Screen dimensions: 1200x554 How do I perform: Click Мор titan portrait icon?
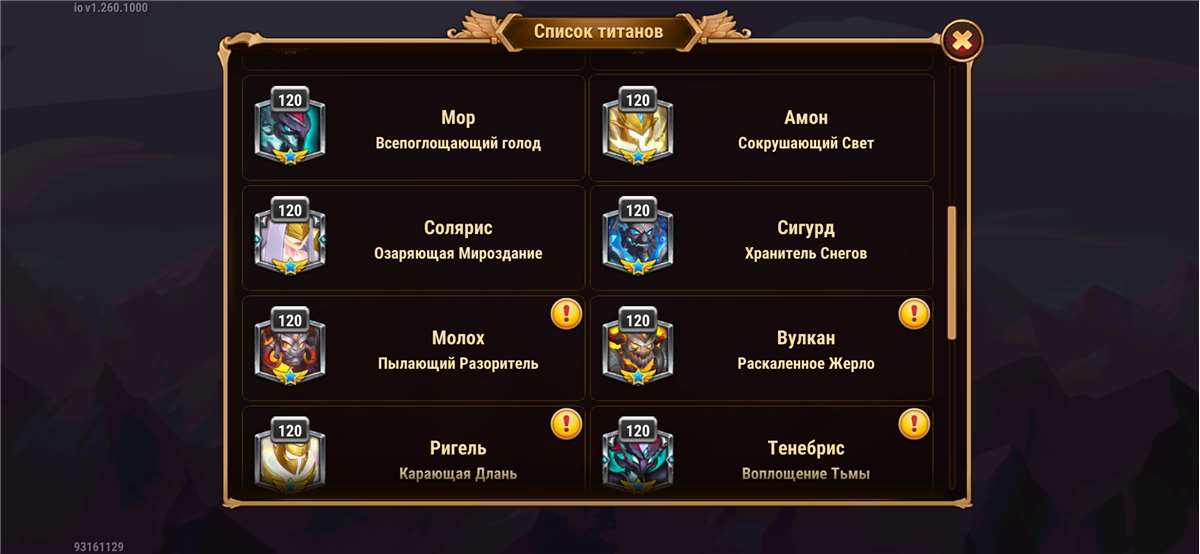(x=290, y=126)
